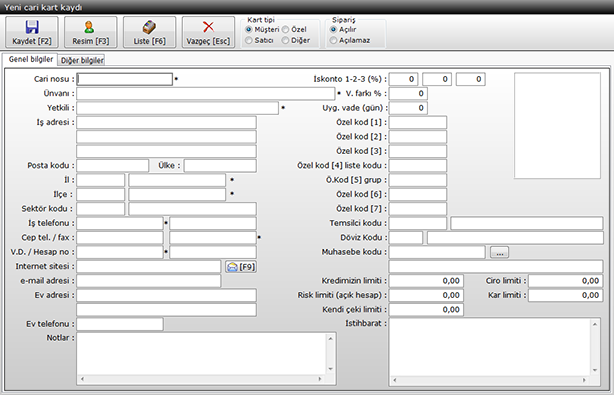The height and width of the screenshot is (395, 614).
Task: Click the first Ev adresi line
Action: 166,295
